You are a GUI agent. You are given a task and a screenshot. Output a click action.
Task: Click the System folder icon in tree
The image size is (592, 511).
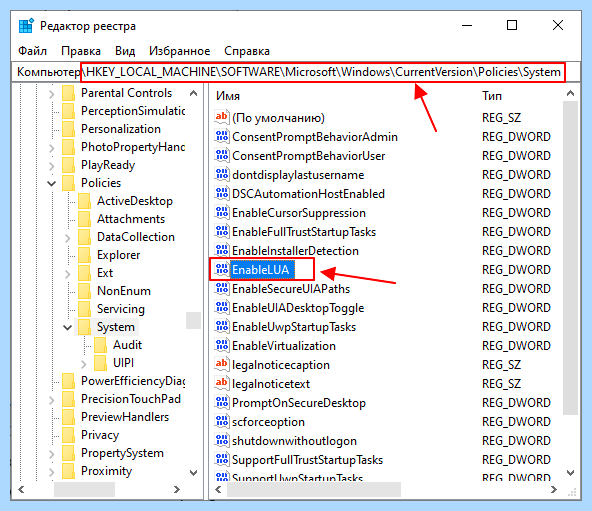pos(85,327)
